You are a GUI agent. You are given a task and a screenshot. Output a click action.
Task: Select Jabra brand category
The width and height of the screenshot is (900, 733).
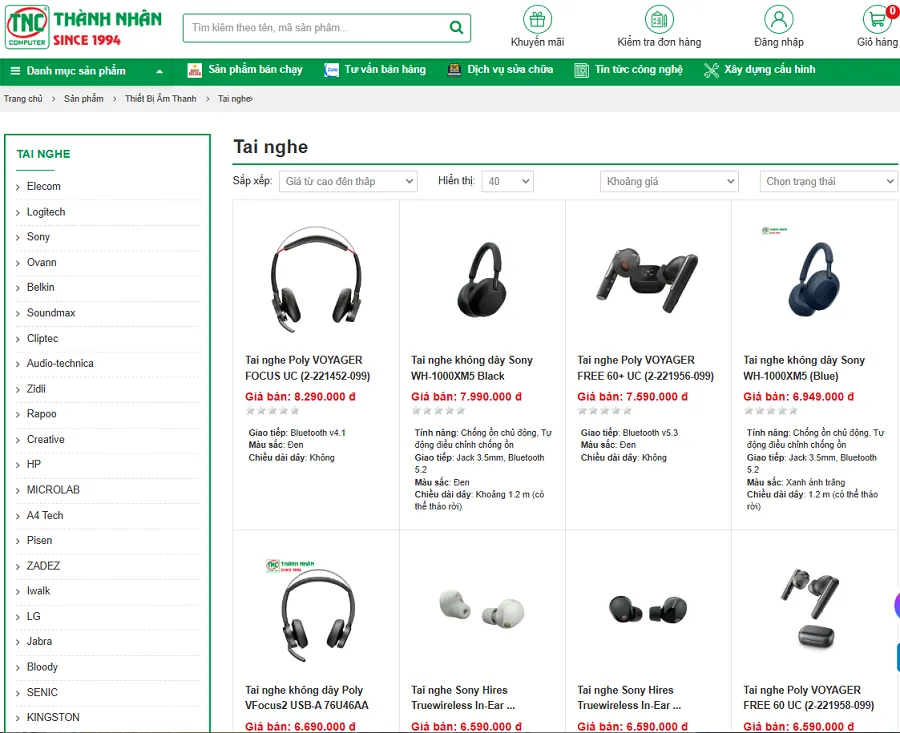(39, 641)
